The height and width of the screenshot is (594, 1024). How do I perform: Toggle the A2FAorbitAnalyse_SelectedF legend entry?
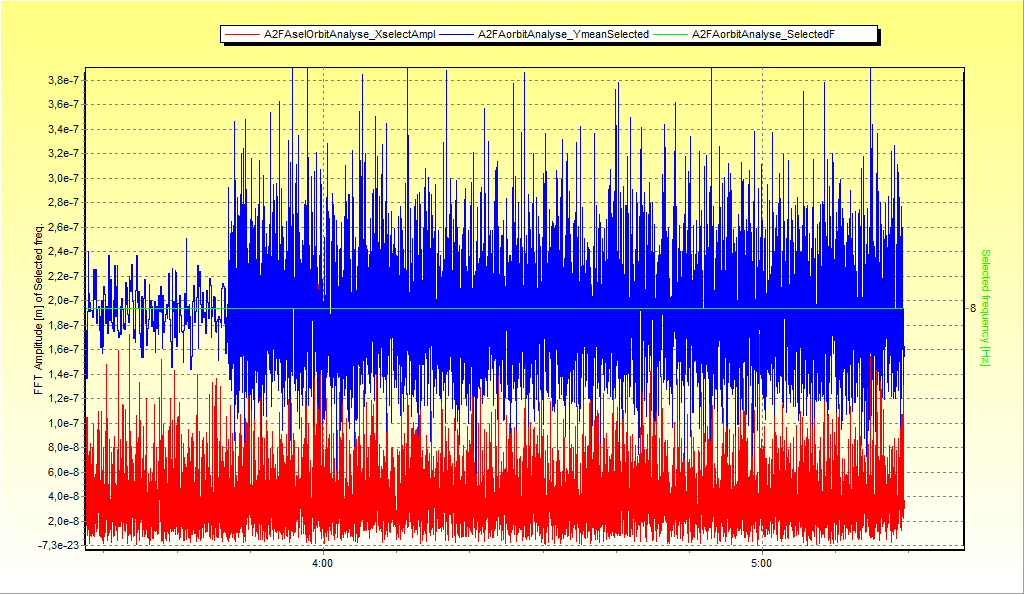[764, 35]
